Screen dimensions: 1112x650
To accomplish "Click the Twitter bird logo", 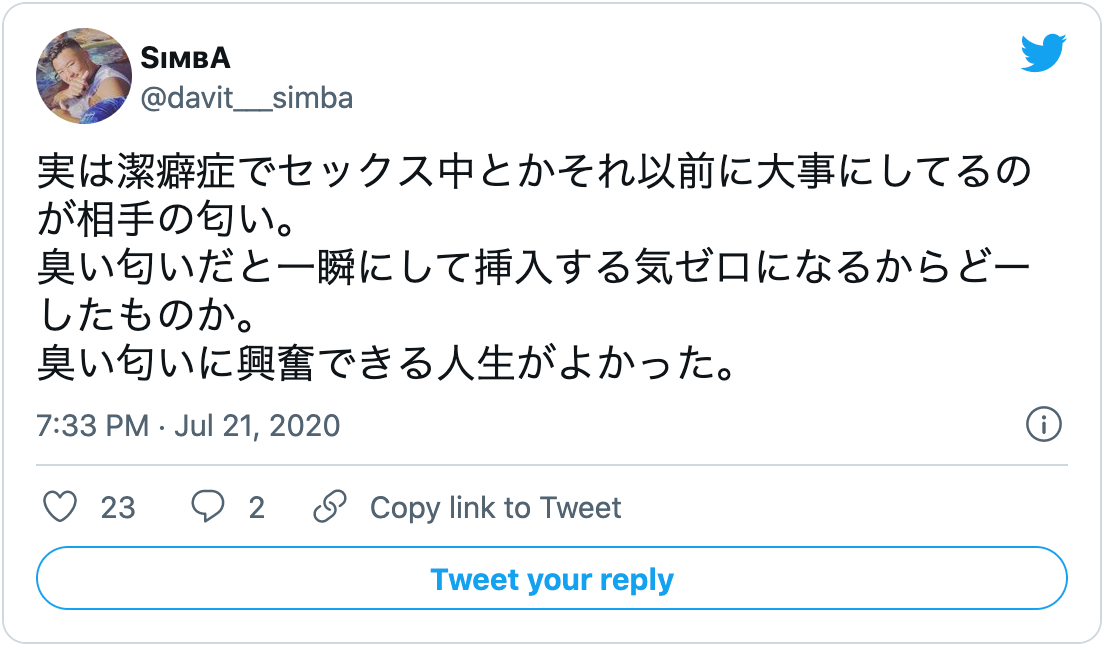I will pyautogui.click(x=1043, y=52).
